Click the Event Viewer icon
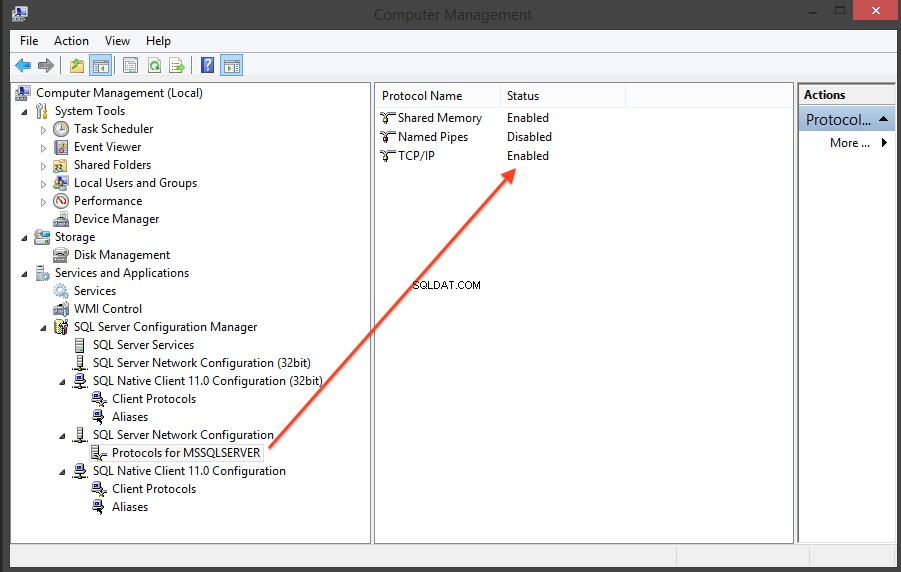This screenshot has width=901, height=572. (x=61, y=147)
